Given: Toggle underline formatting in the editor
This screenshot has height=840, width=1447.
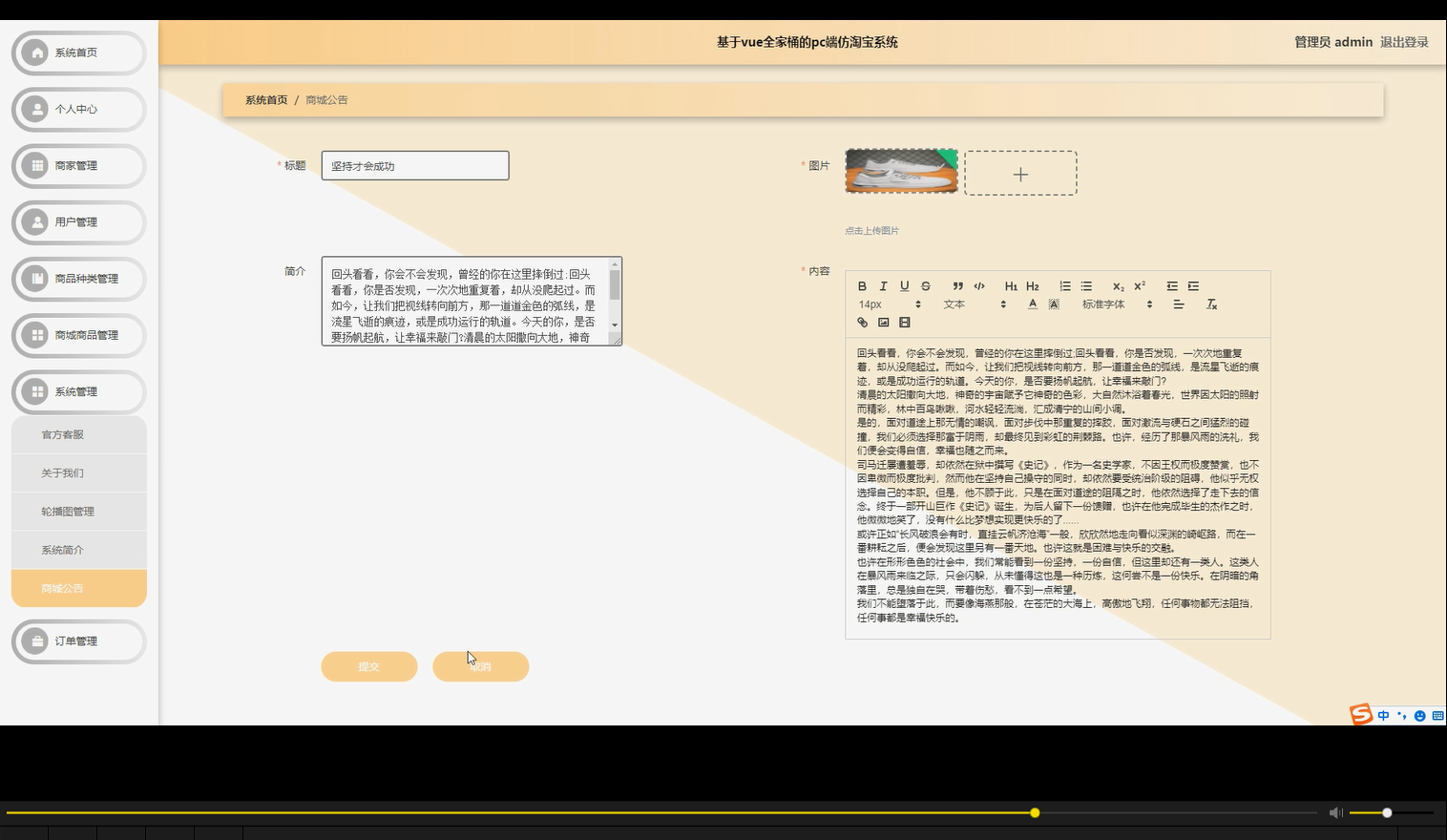Looking at the screenshot, I should pyautogui.click(x=903, y=286).
